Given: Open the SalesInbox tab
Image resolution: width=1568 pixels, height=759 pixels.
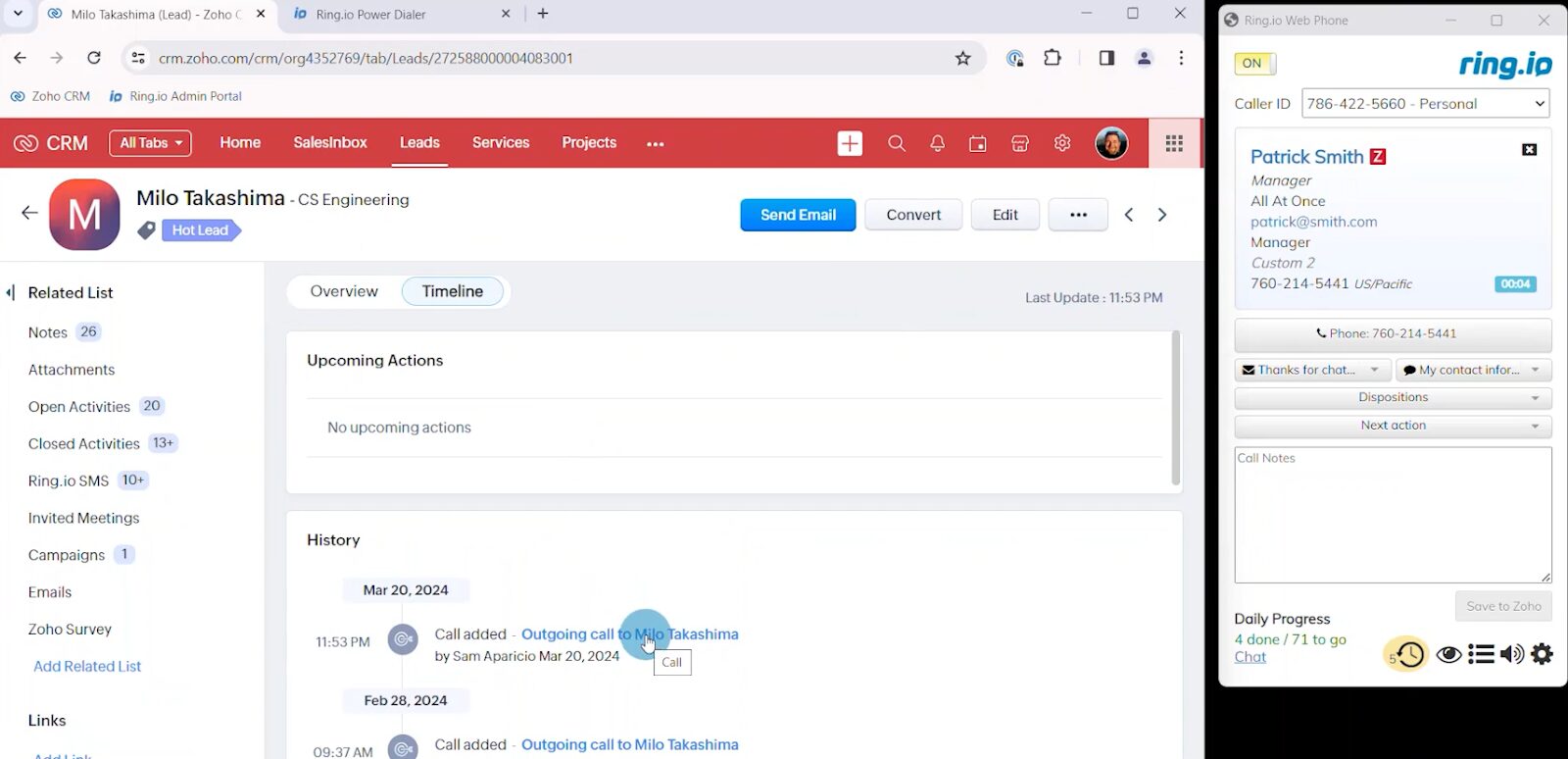Looking at the screenshot, I should point(330,143).
